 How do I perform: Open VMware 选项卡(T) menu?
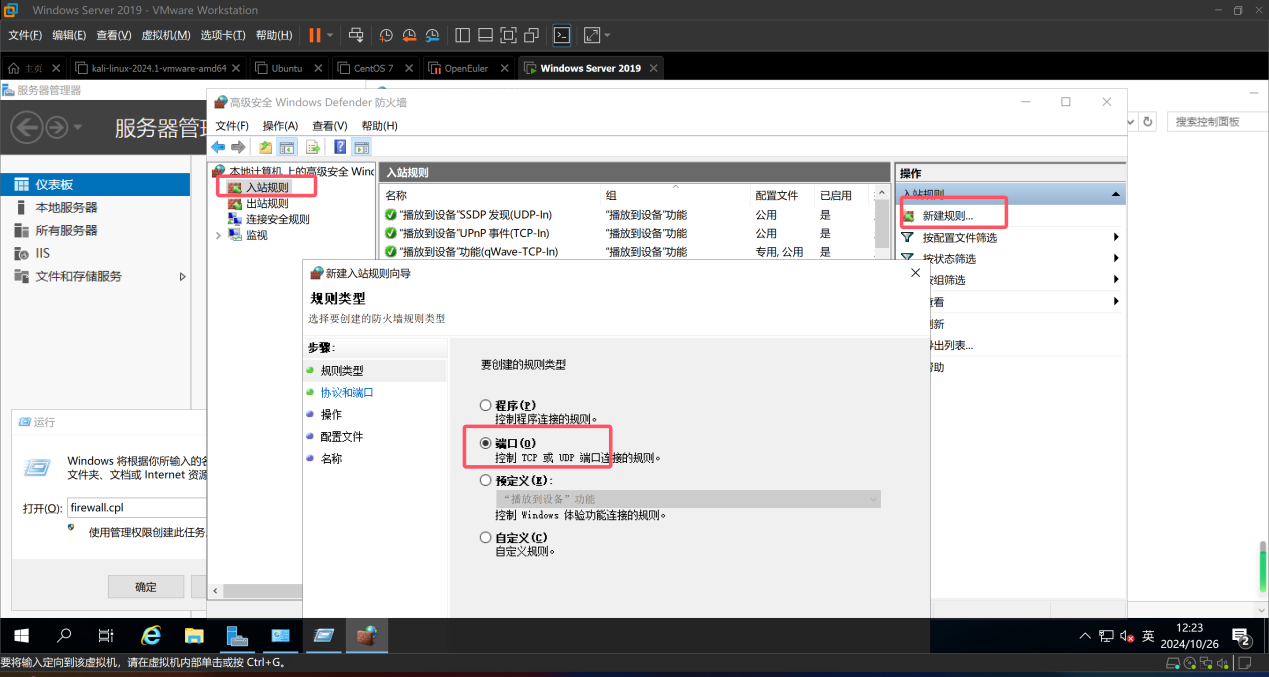223,35
